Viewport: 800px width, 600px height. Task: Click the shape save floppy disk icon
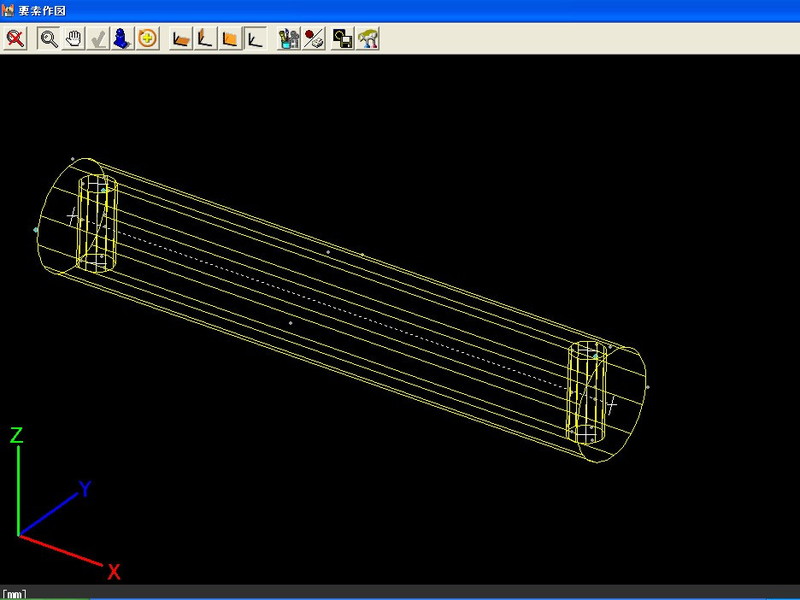point(343,39)
